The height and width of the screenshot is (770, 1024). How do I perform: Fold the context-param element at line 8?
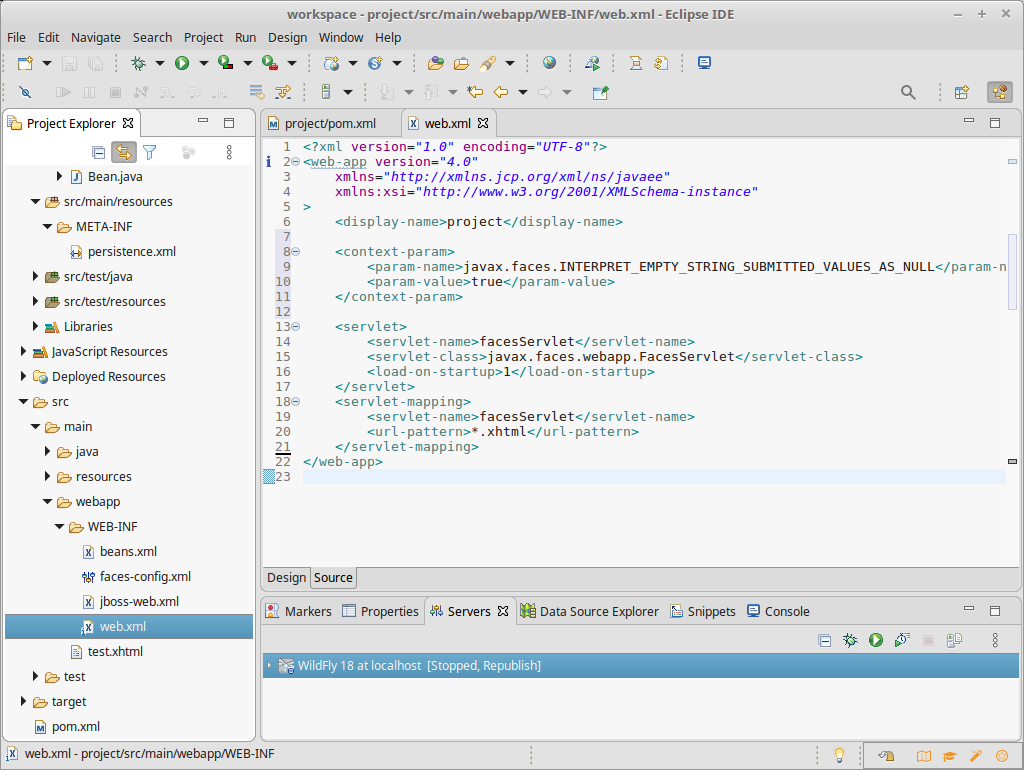[x=296, y=252]
